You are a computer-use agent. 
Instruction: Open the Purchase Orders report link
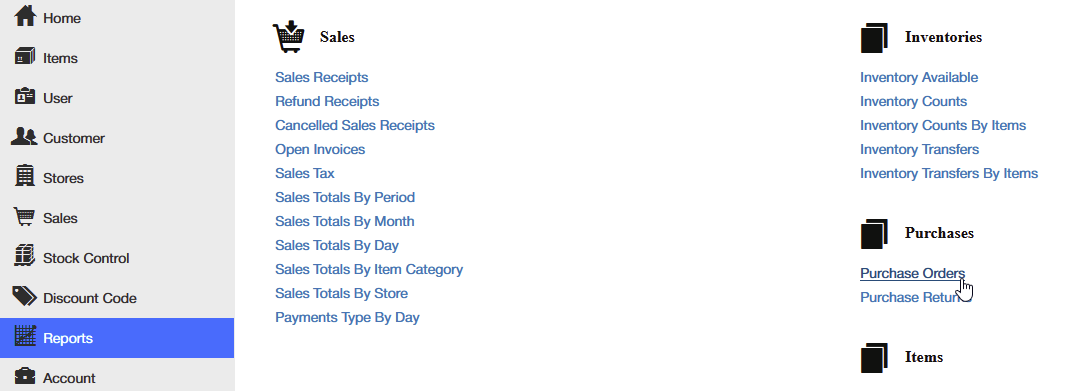tap(912, 273)
